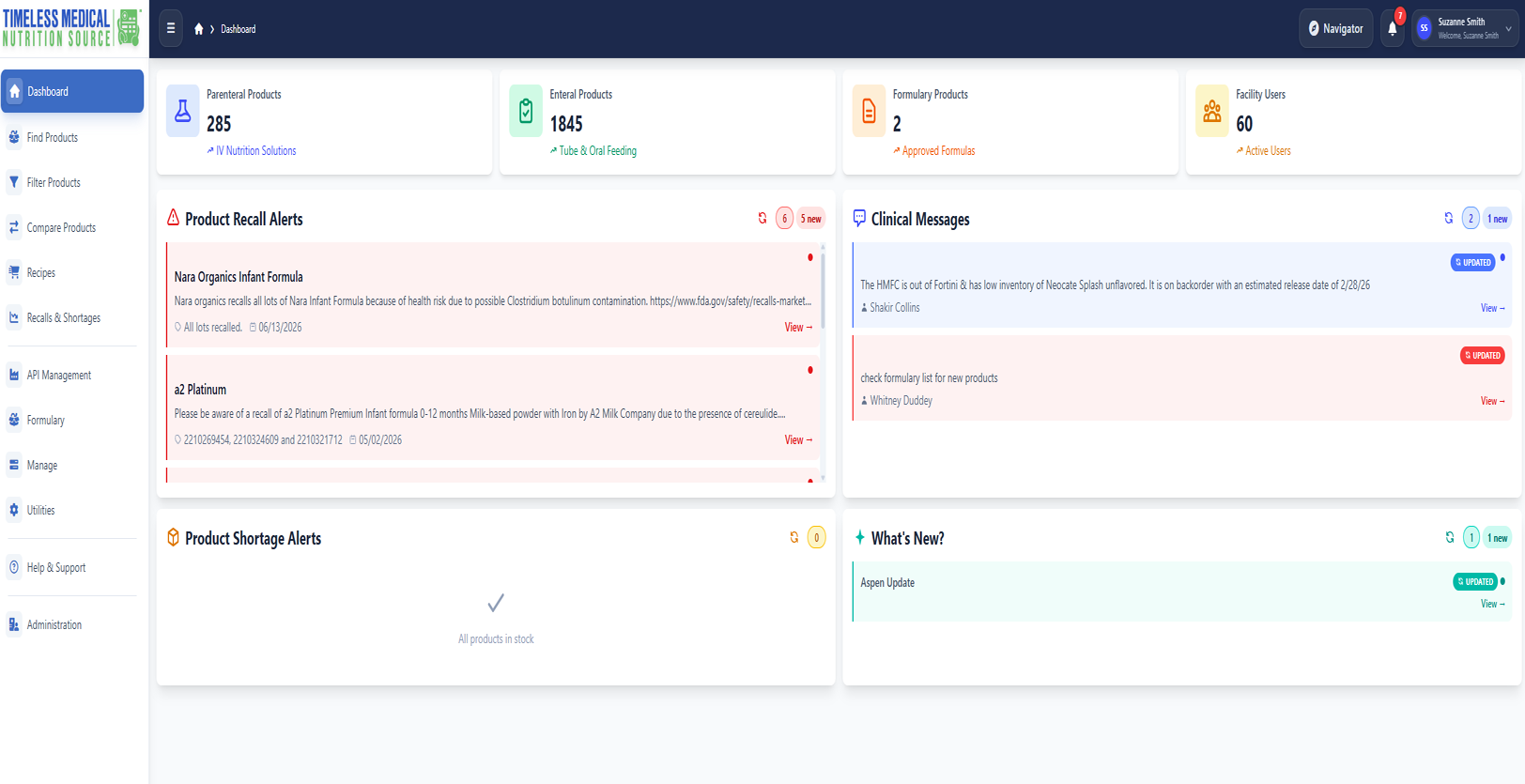Open Utilities section
1525x784 pixels.
[x=72, y=510]
